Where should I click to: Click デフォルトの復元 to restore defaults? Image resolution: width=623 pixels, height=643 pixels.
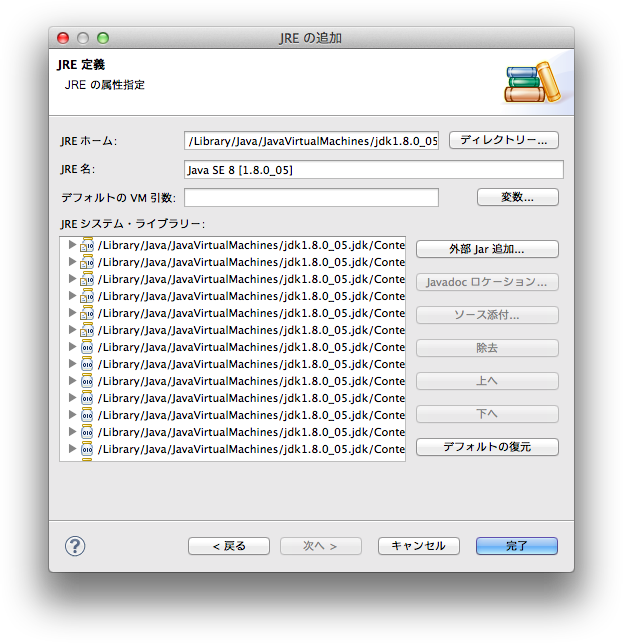(x=487, y=447)
